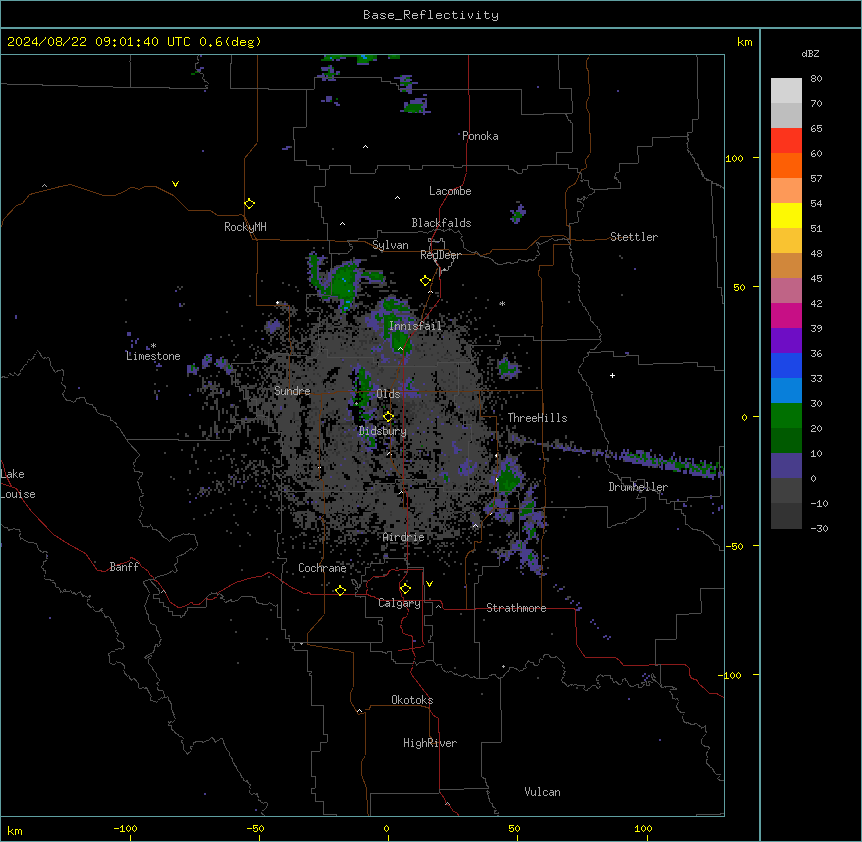Click the Base_Reflectivity title

click(431, 15)
